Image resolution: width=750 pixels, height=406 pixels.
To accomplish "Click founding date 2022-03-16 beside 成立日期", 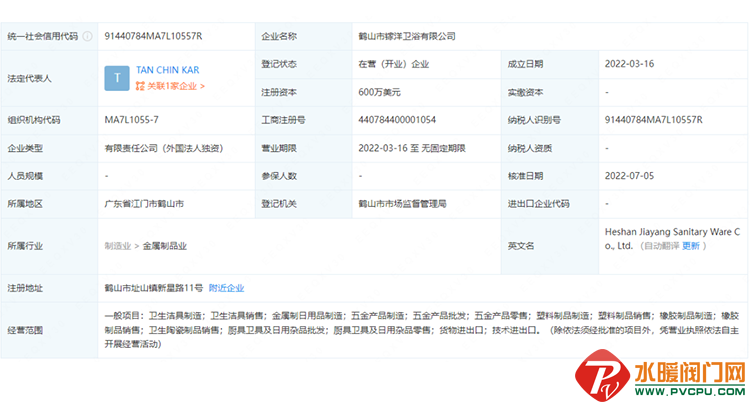I will 629,64.
